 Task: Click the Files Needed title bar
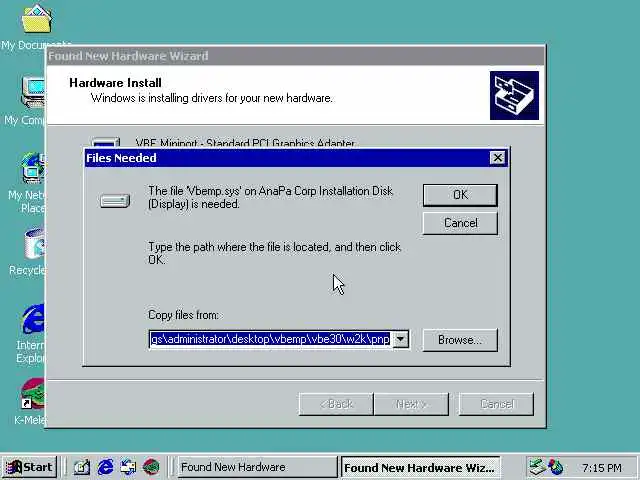[x=286, y=158]
